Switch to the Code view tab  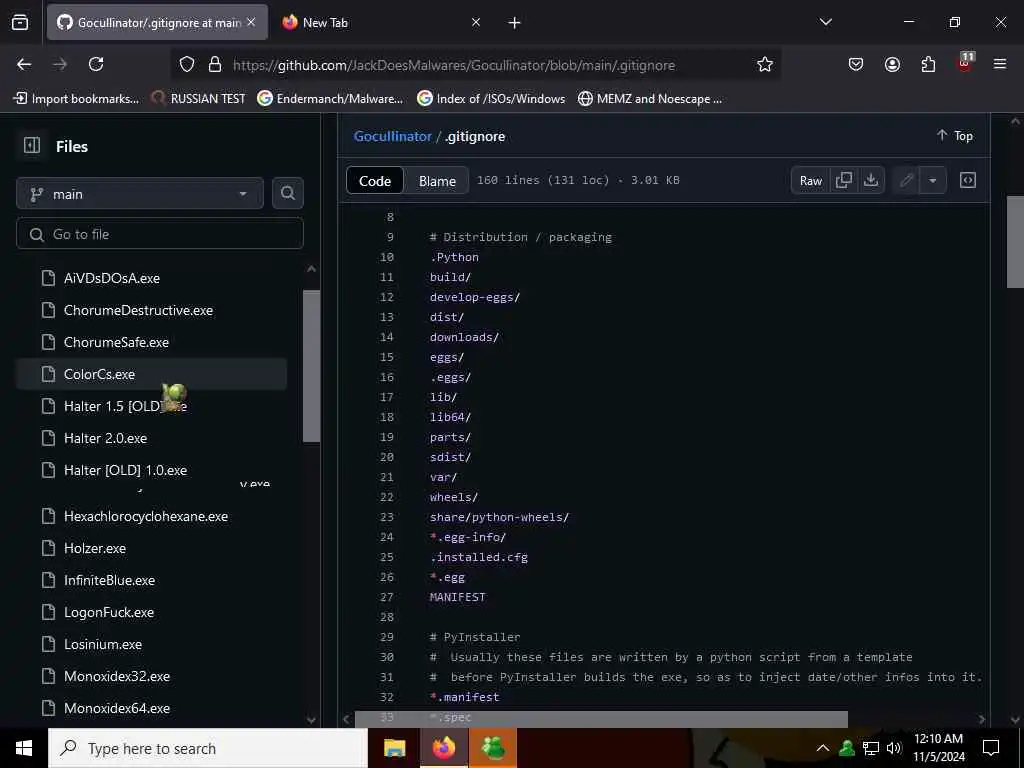click(375, 181)
